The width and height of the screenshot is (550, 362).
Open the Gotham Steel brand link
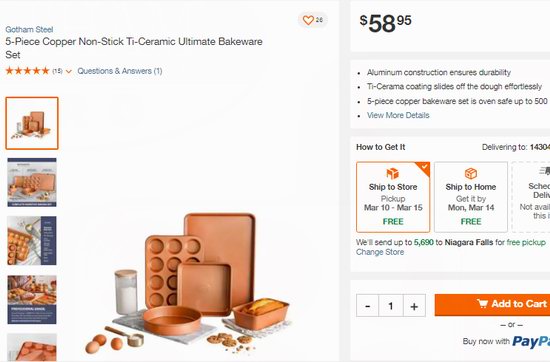coord(29,29)
